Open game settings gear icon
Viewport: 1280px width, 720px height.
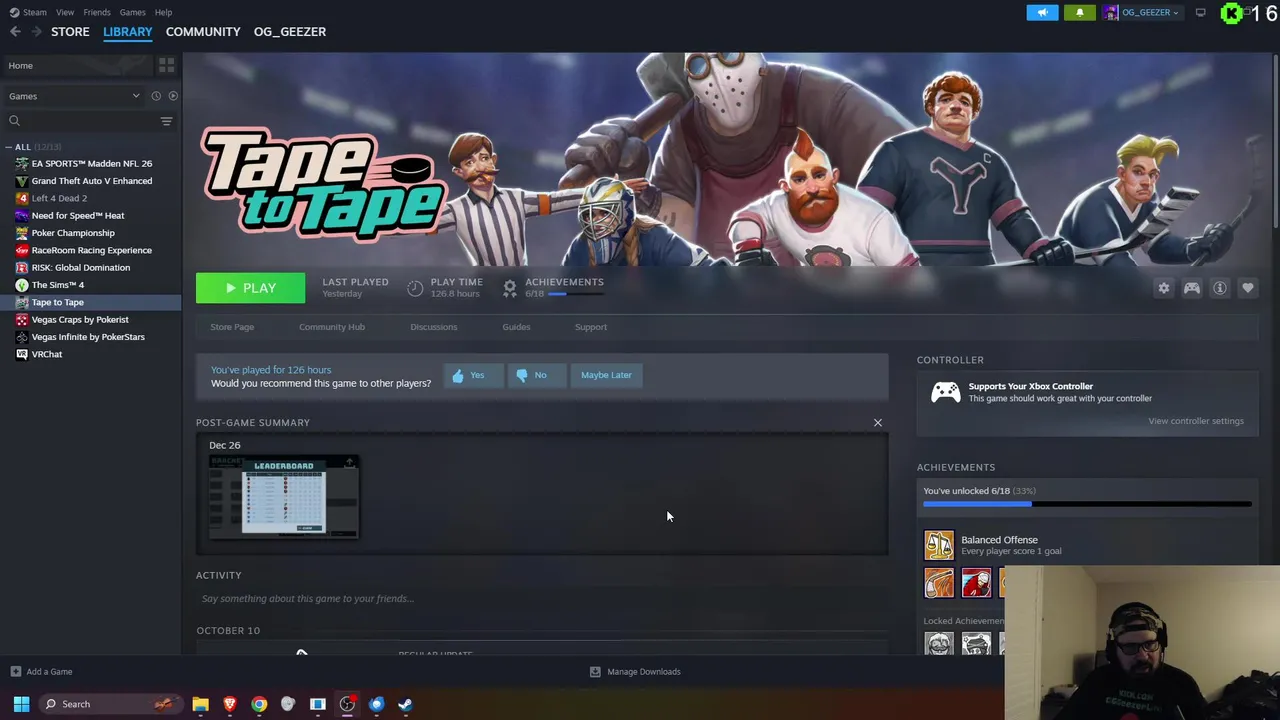click(1163, 288)
